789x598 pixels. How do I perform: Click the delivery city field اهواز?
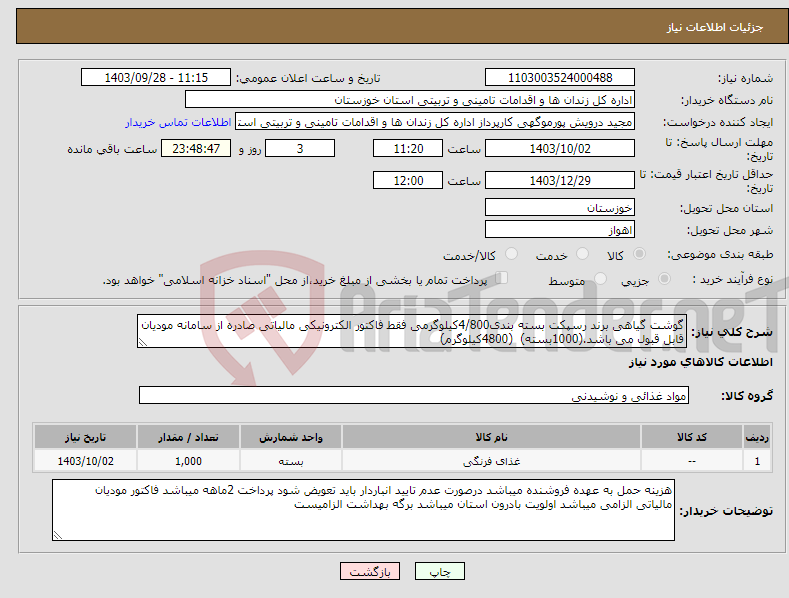point(560,230)
